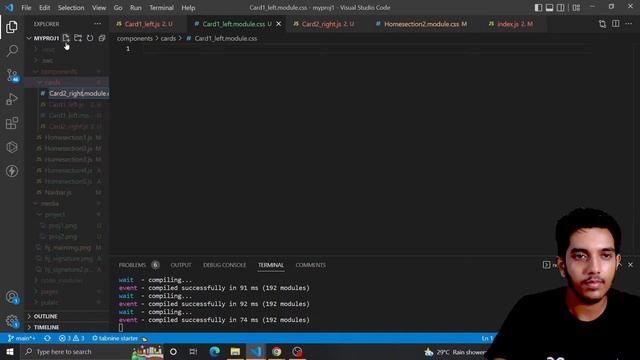This screenshot has width=640, height=360.
Task: Click the Synchronize Changes status icon
Action: [47, 338]
